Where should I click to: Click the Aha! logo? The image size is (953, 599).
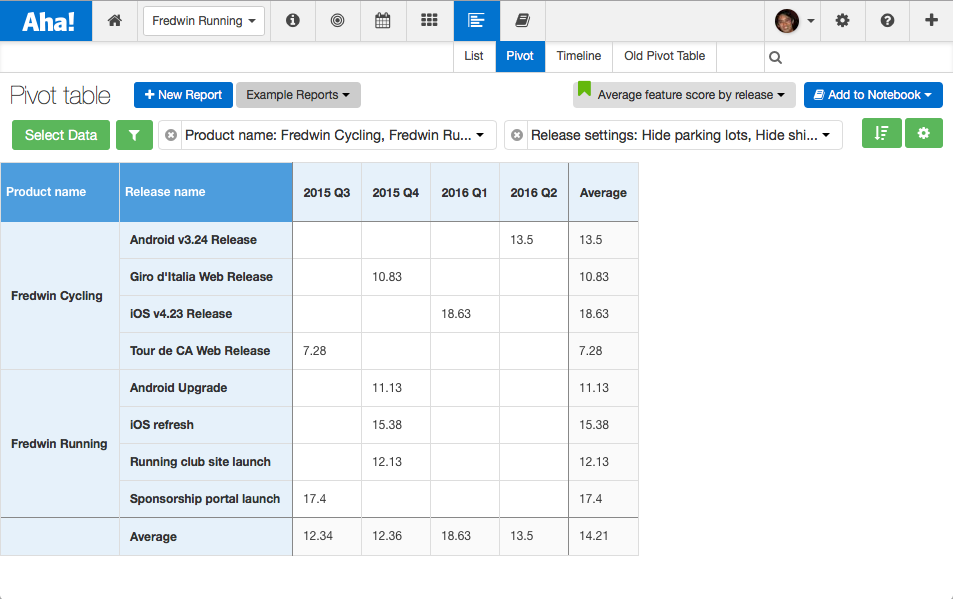click(47, 21)
